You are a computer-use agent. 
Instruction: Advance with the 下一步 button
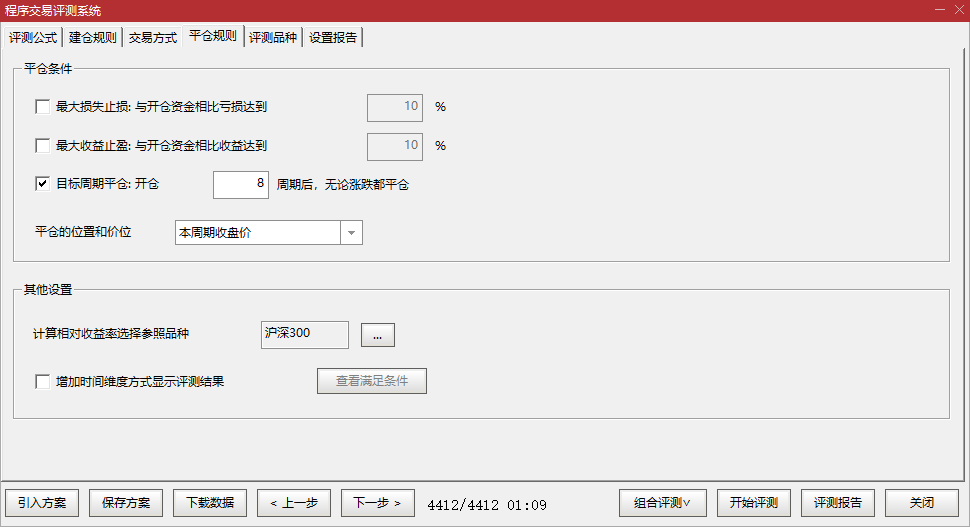coord(378,502)
